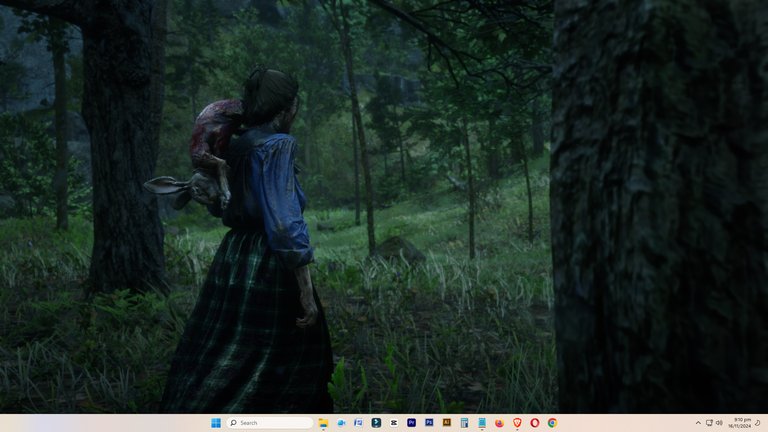Click the taskbar Search box
768x432 pixels.
point(270,423)
